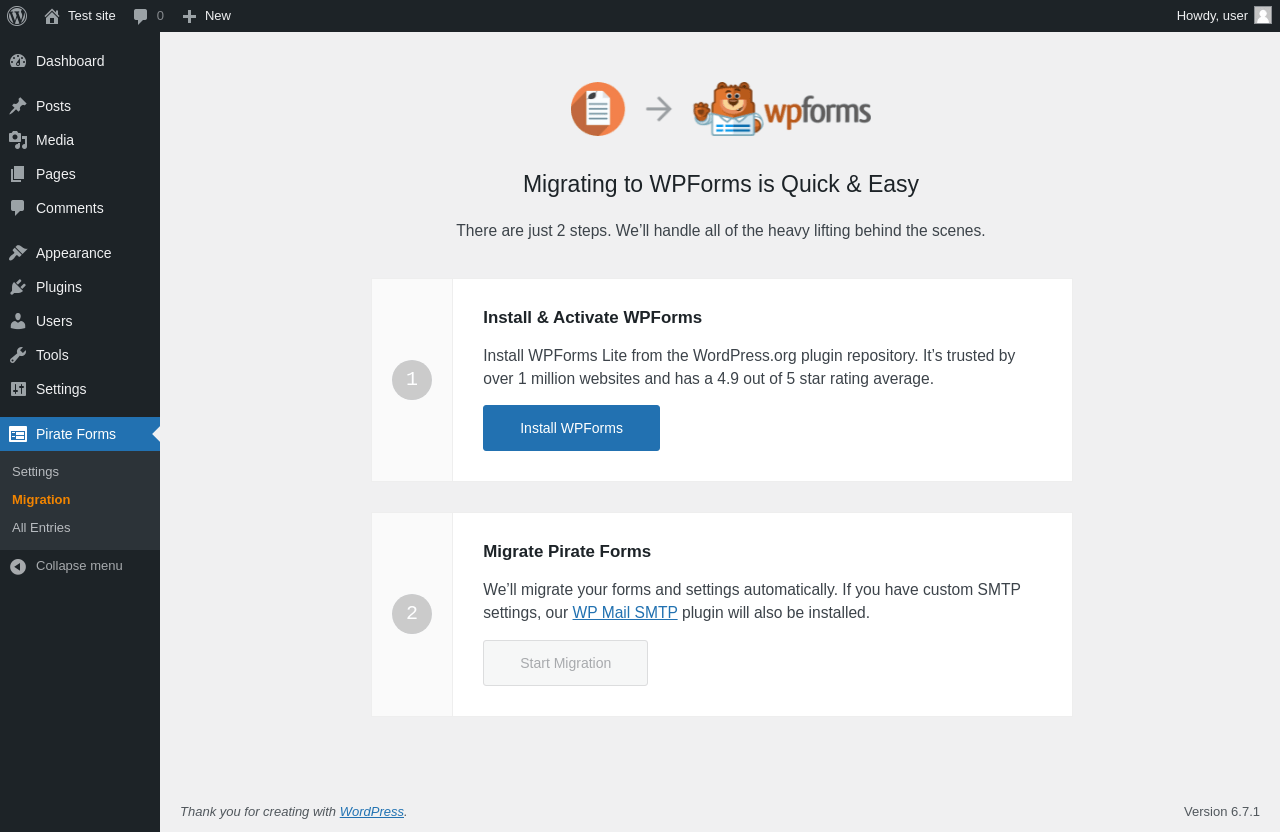This screenshot has width=1280, height=832.
Task: Click the Start Migration button
Action: pyautogui.click(x=565, y=663)
